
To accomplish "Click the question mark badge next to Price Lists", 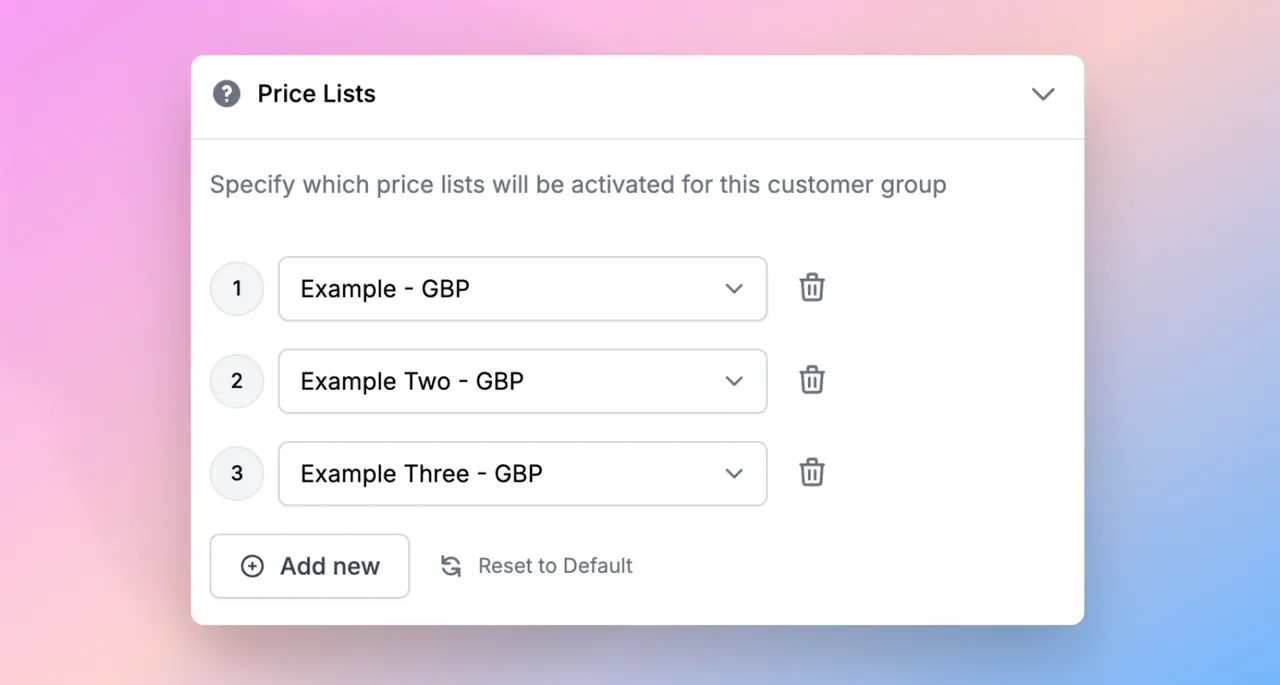I will tap(227, 93).
